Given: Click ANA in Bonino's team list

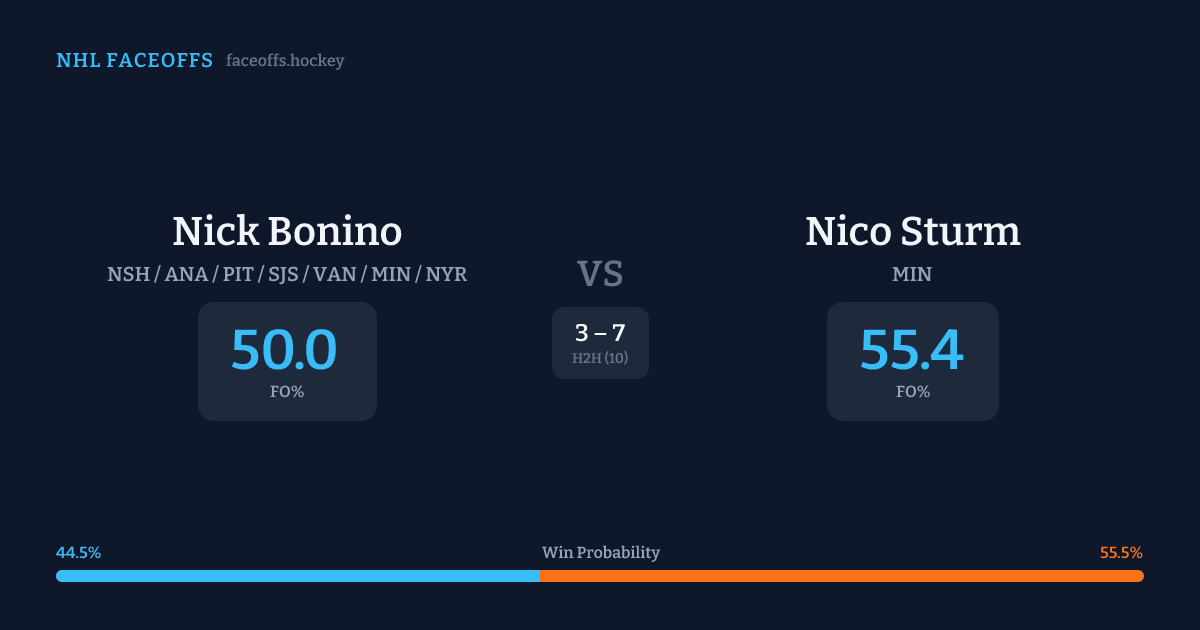Looking at the screenshot, I should click(185, 274).
